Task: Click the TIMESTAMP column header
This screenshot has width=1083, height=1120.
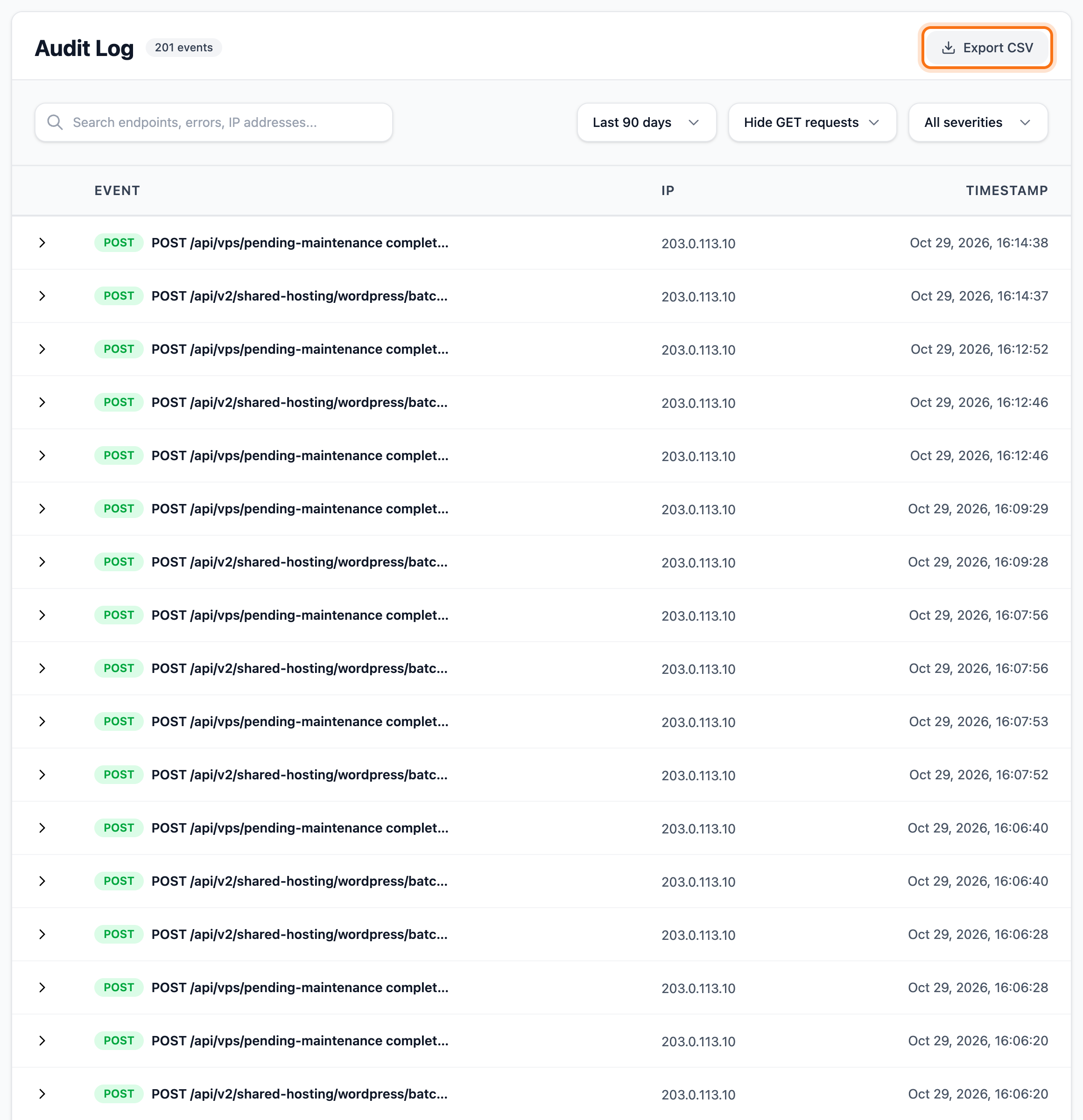Action: pyautogui.click(x=1007, y=191)
